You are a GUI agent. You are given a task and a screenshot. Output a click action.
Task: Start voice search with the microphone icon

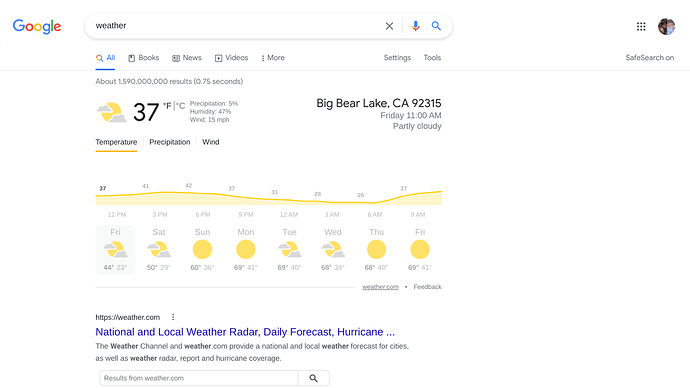[x=415, y=26]
